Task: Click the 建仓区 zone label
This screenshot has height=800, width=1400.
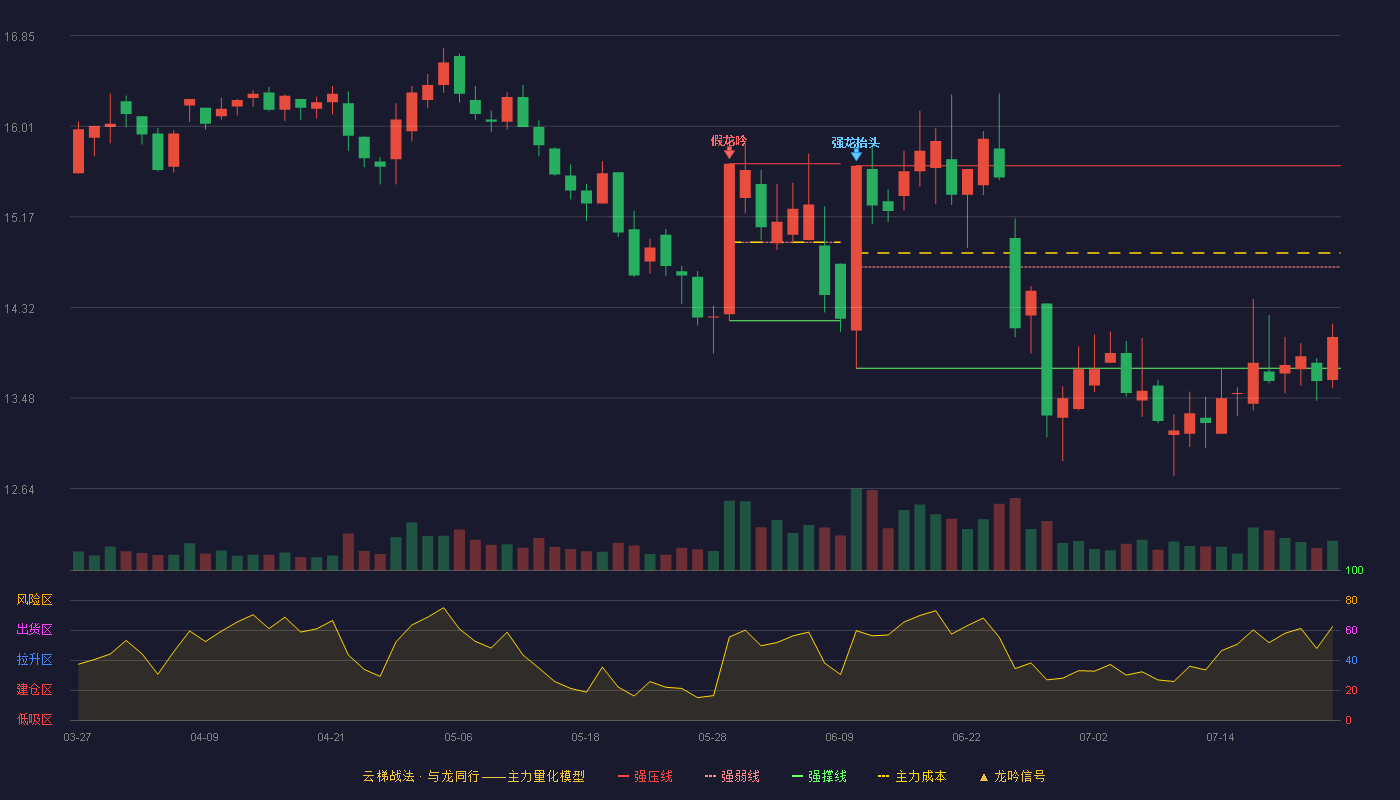Action: 34,690
